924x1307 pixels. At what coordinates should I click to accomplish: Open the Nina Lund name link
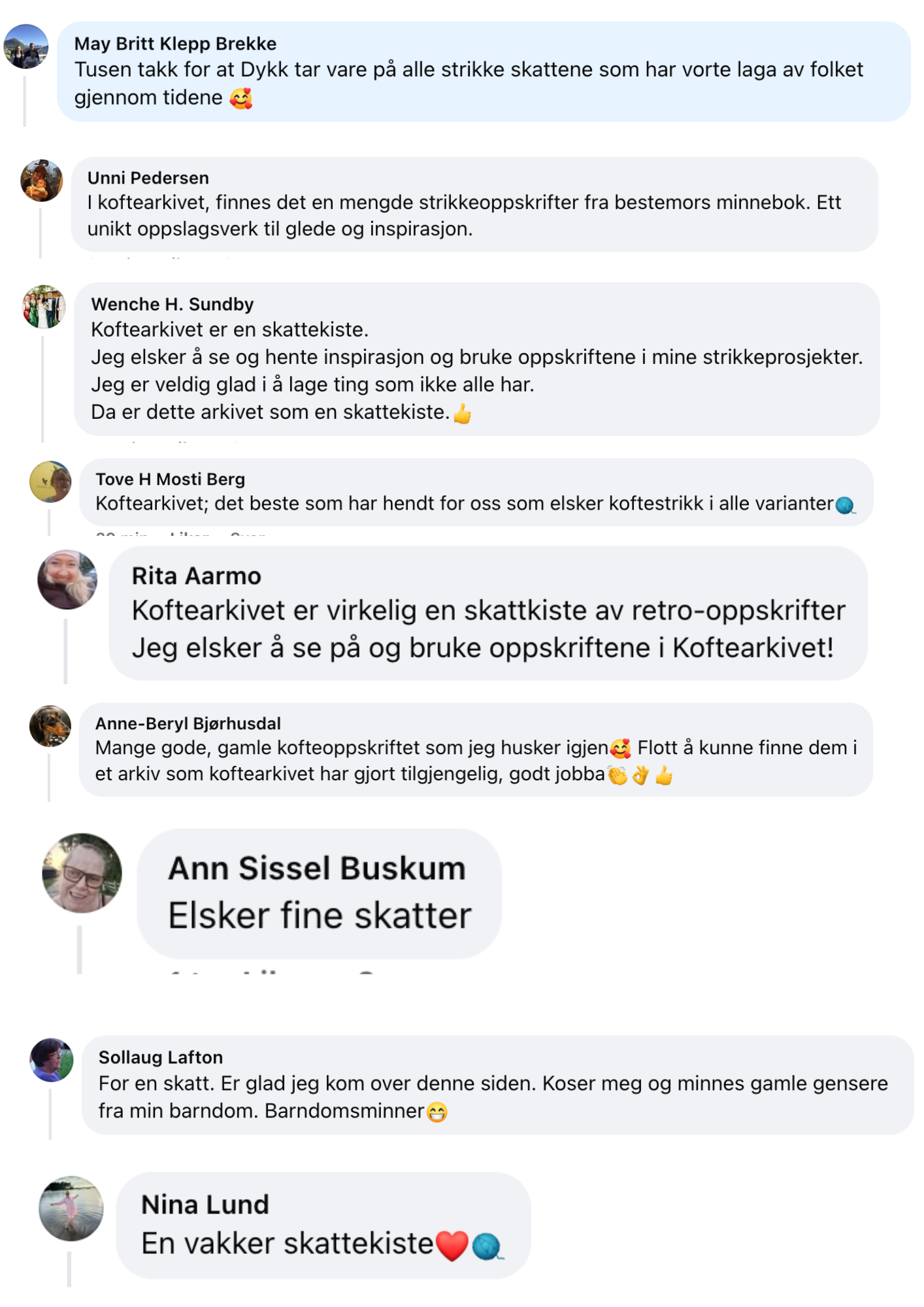click(205, 1204)
